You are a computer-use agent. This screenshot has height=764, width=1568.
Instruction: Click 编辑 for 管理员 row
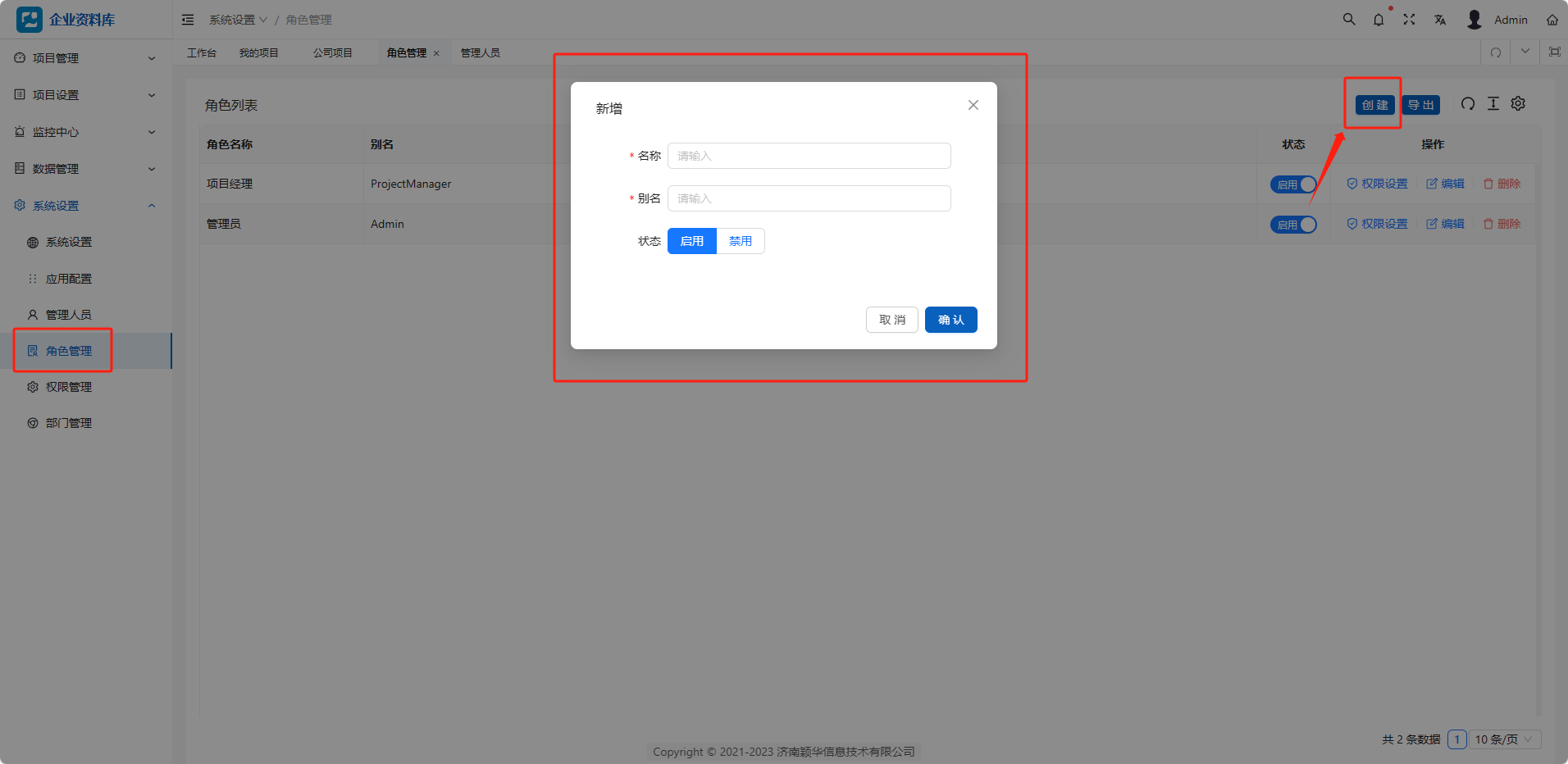1446,224
